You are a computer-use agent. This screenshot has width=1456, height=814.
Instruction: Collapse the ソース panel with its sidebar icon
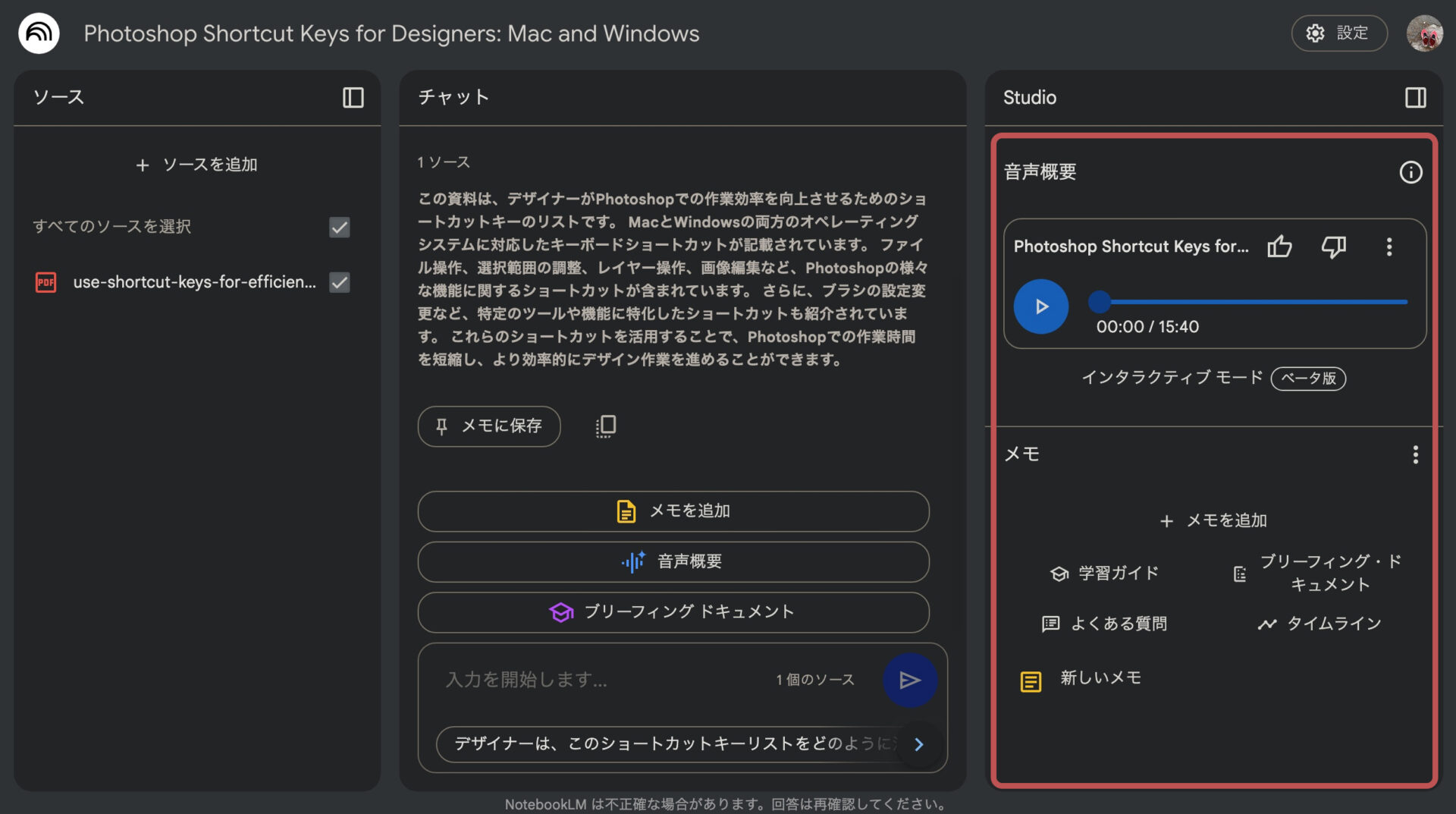pos(353,97)
